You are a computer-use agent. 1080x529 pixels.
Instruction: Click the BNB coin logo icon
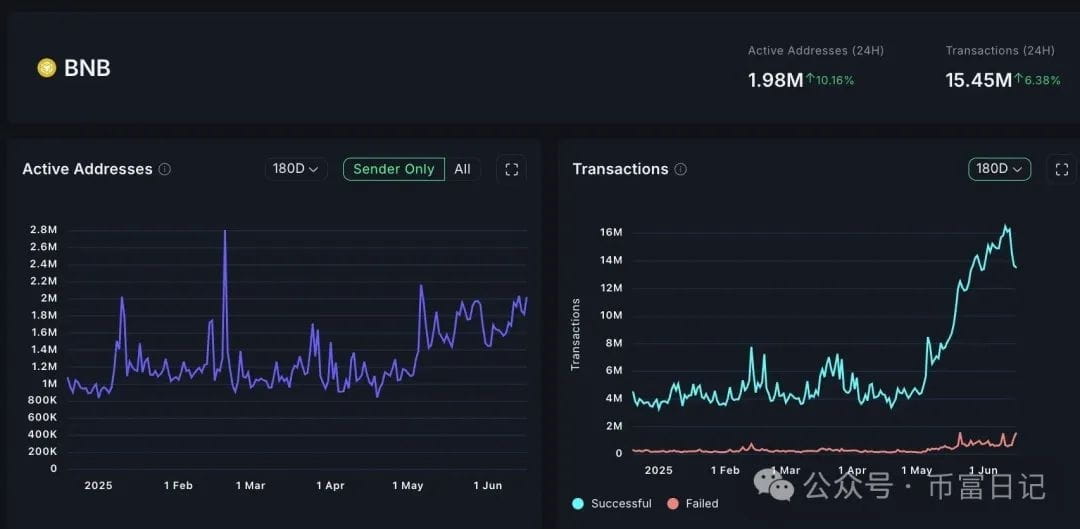pos(47,68)
